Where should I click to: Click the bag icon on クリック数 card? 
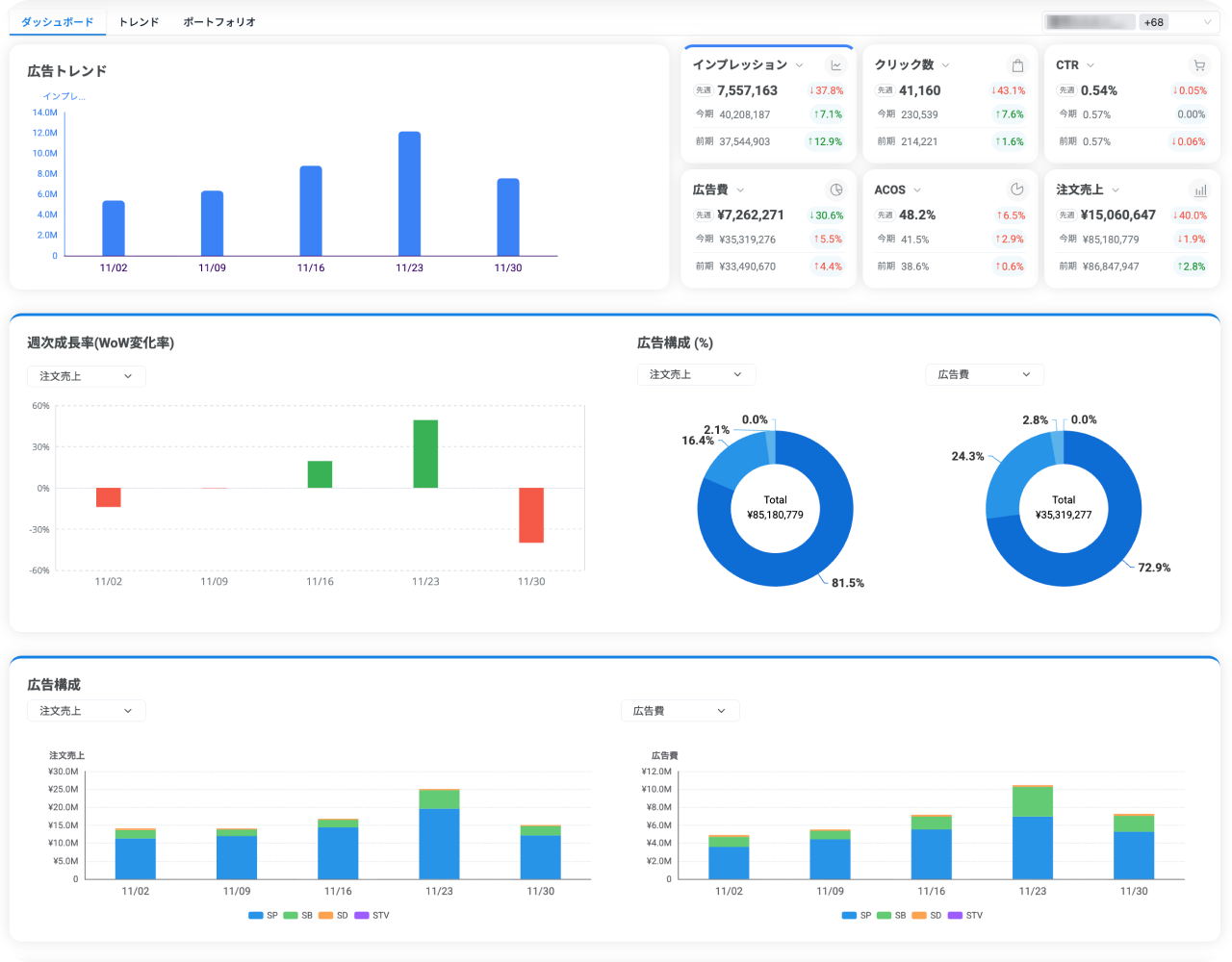pos(1017,65)
